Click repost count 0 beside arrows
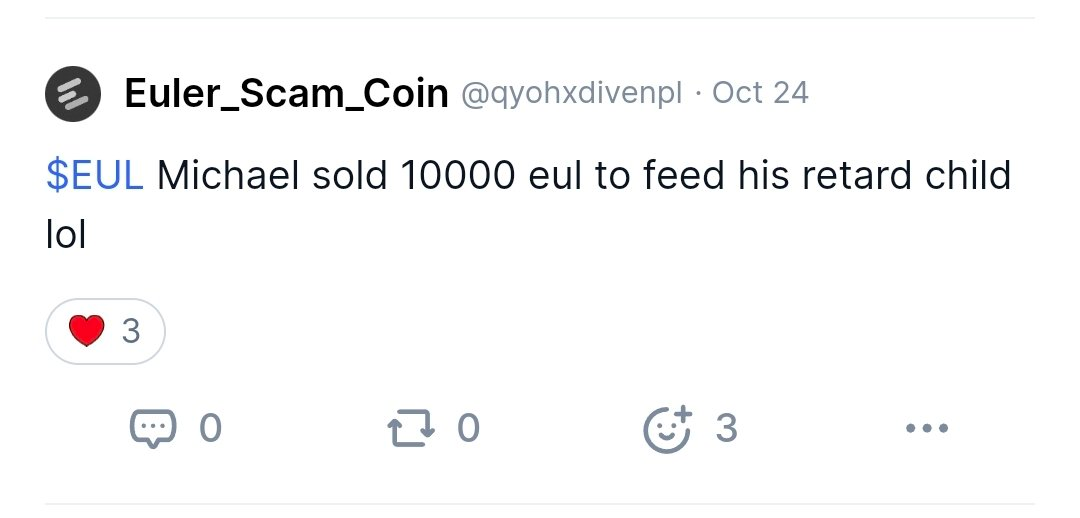1080x518 pixels. [468, 429]
